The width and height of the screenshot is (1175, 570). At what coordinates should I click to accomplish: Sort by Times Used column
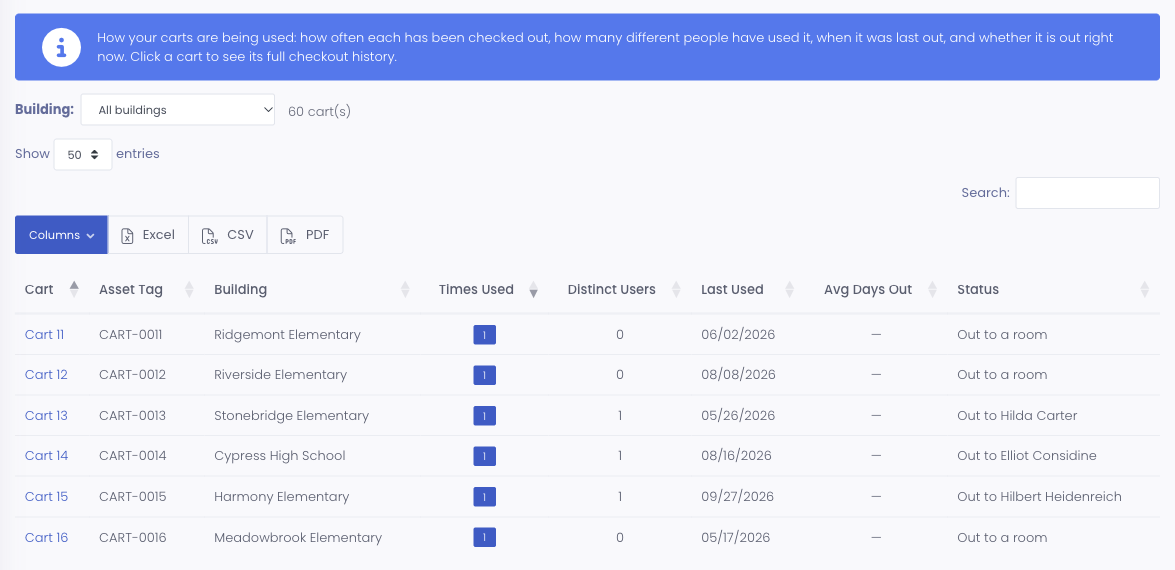[484, 289]
